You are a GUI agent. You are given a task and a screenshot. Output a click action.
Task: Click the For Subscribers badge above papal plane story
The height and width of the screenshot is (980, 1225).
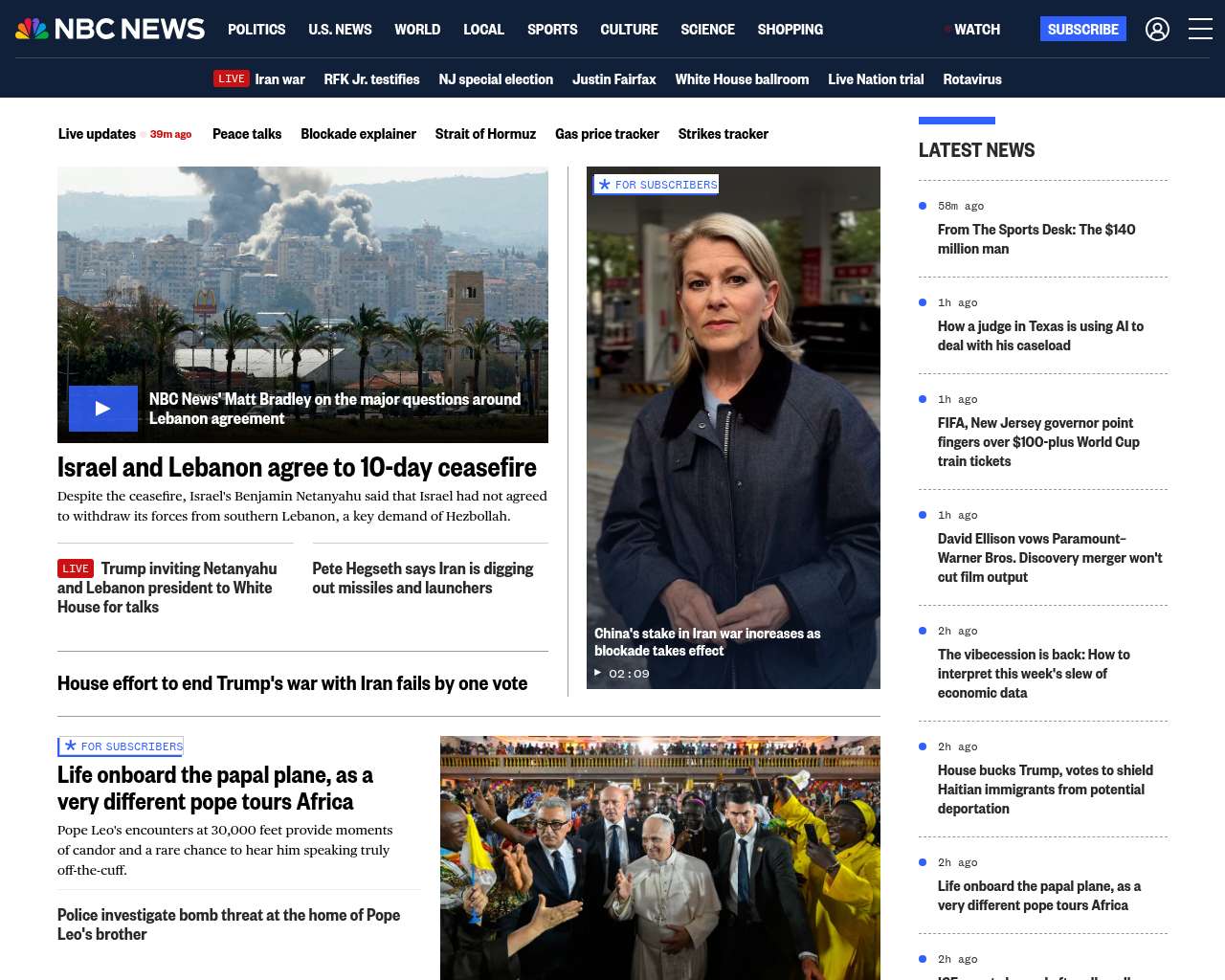122,746
